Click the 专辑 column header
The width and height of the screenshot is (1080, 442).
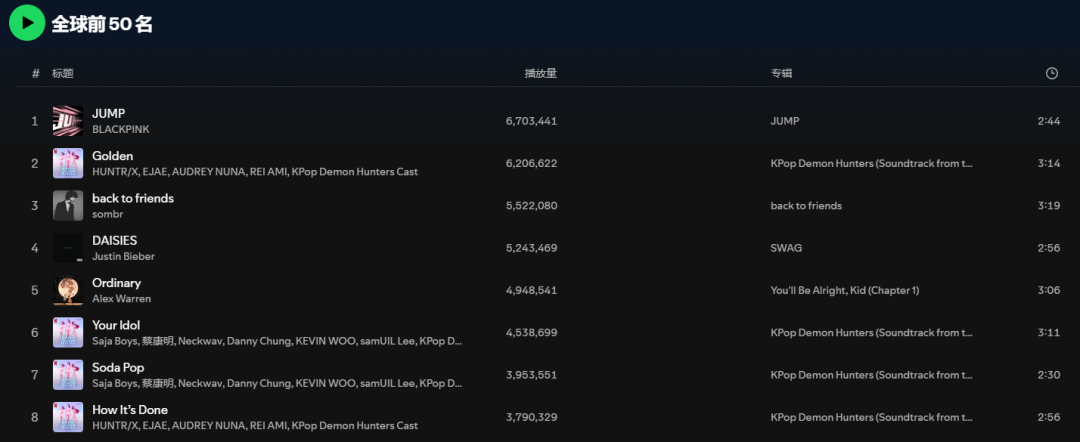(x=781, y=73)
